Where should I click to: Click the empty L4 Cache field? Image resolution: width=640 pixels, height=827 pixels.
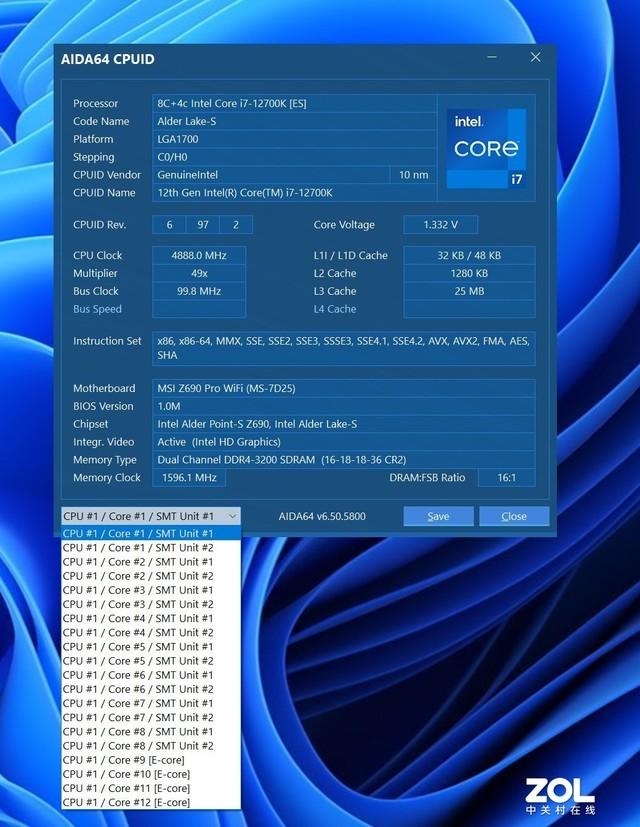pyautogui.click(x=469, y=309)
